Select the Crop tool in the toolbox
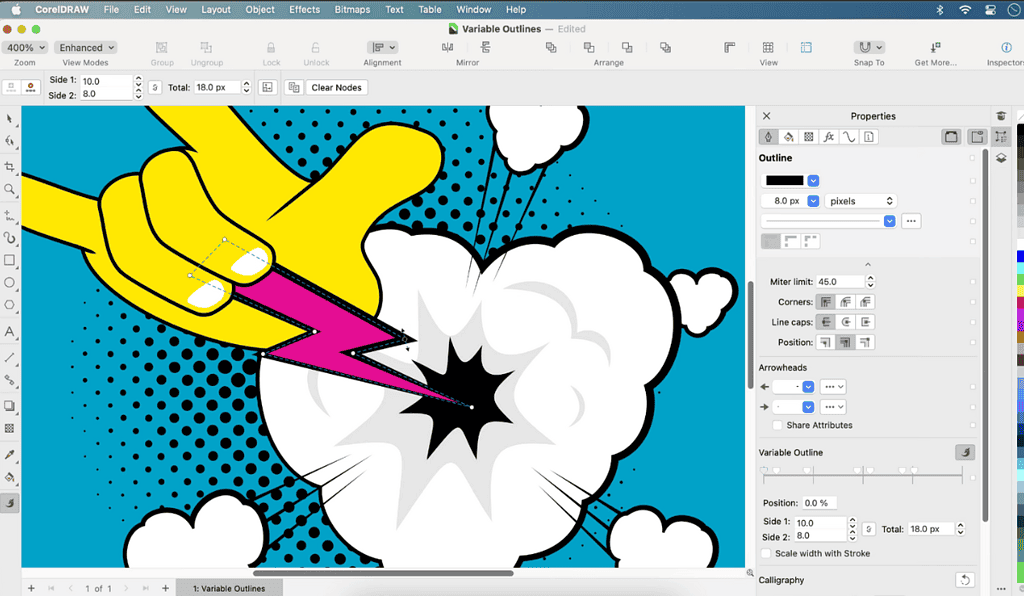This screenshot has width=1024, height=596. pyautogui.click(x=10, y=166)
